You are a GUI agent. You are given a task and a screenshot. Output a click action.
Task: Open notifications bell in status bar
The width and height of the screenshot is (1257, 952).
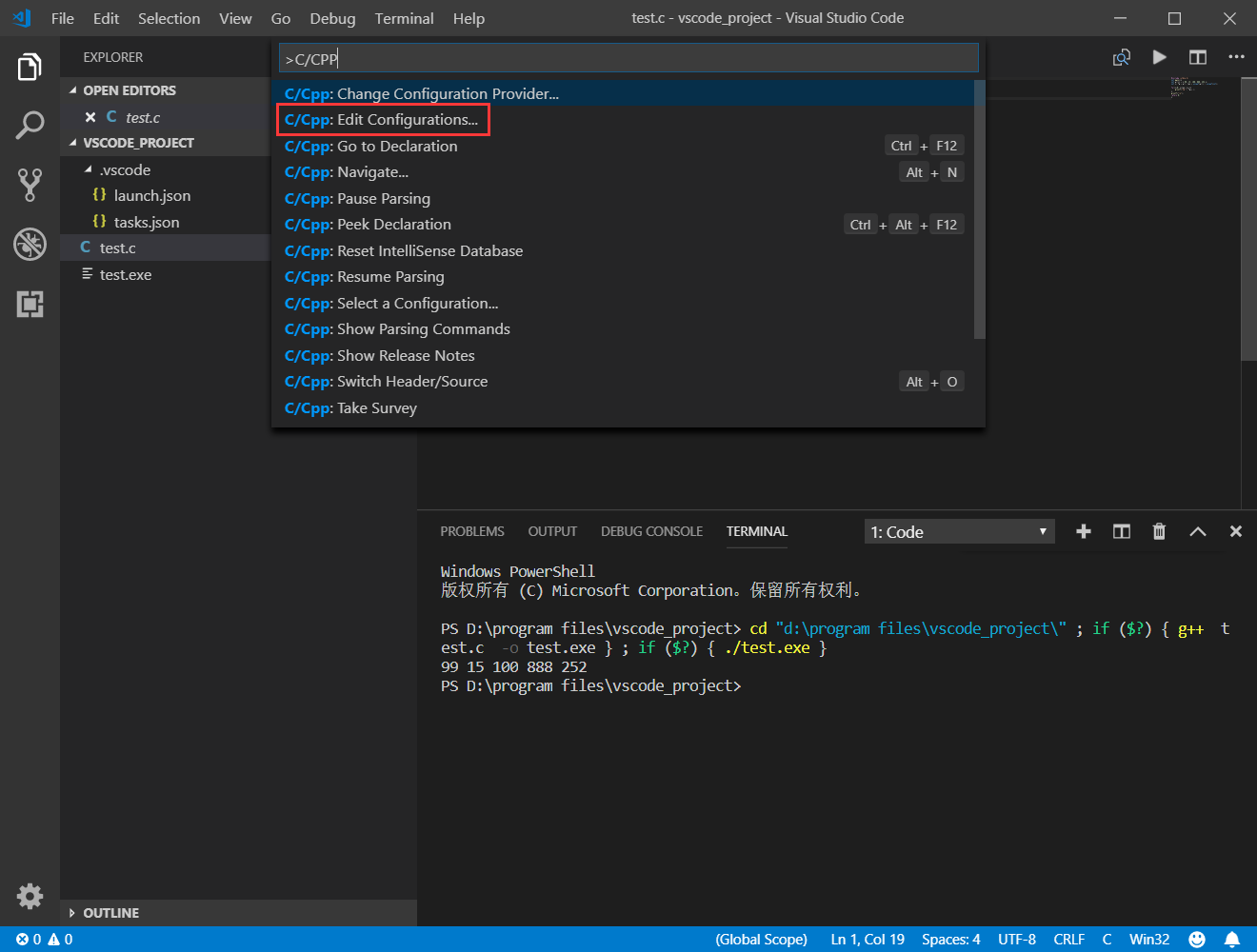pyautogui.click(x=1231, y=940)
